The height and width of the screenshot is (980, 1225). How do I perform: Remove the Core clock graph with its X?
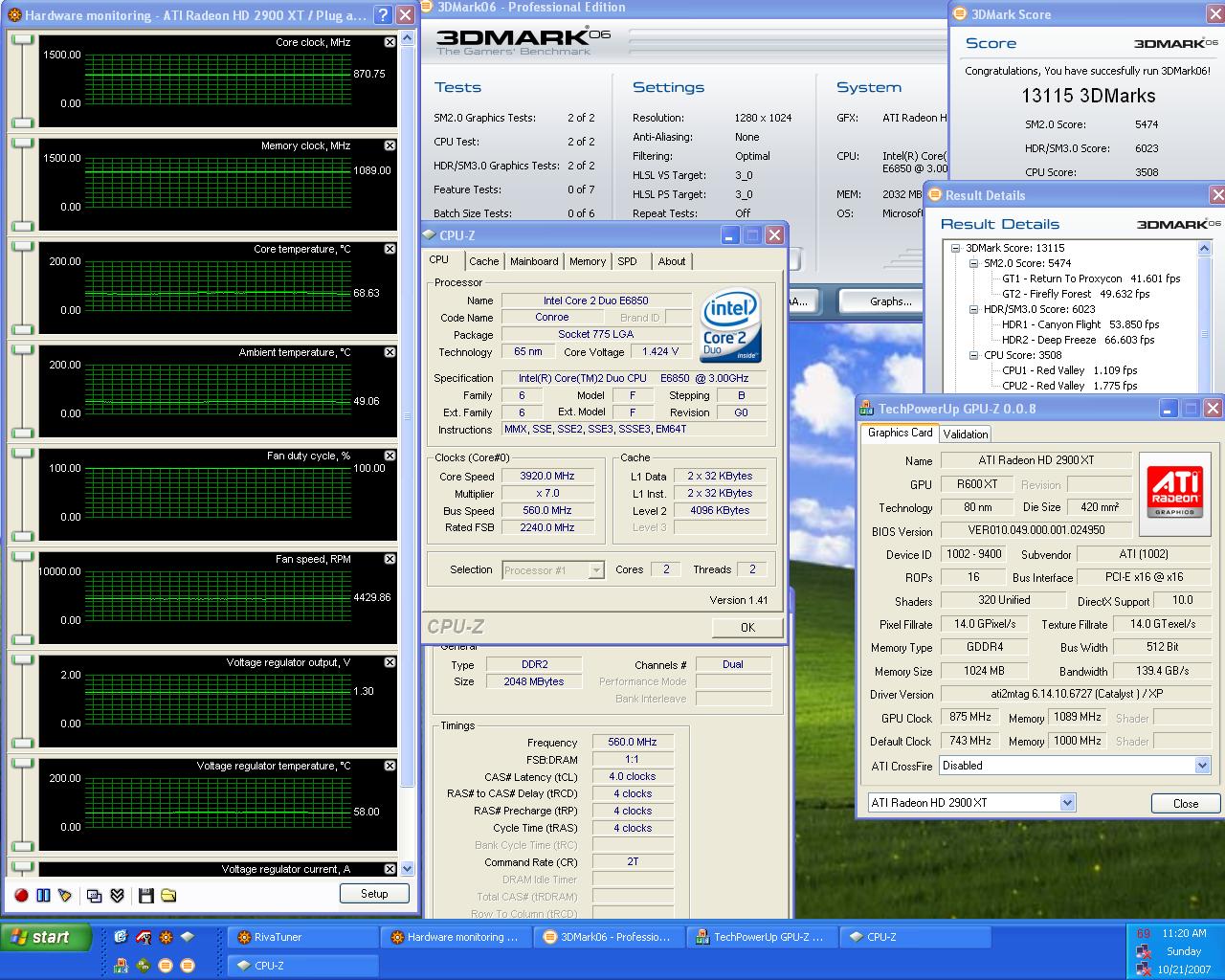pos(390,42)
